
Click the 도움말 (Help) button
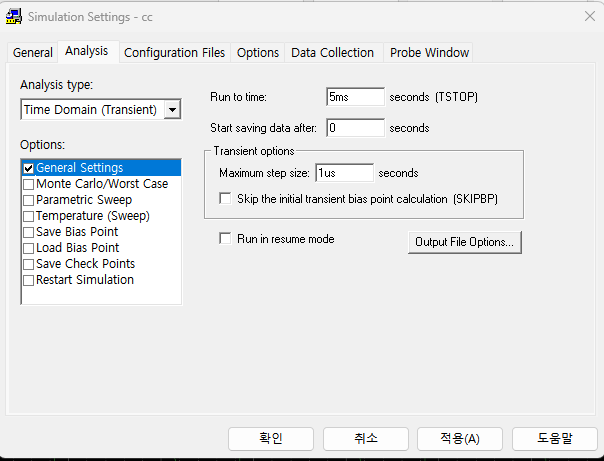point(555,439)
